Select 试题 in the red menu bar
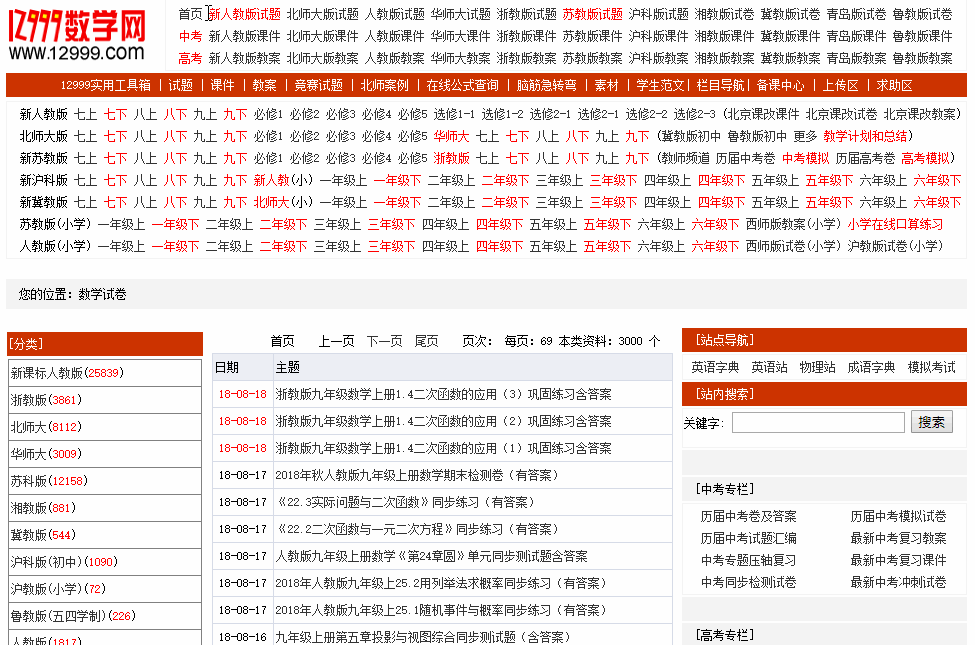 click(181, 85)
